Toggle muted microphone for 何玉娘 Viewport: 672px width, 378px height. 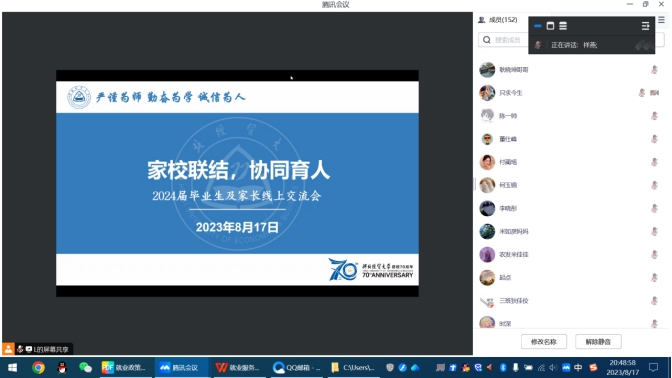[x=654, y=185]
